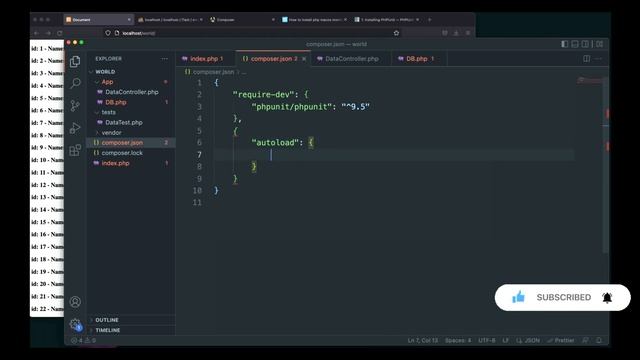Click the thumbs-up like icon
This screenshot has height=360, width=640.
pyautogui.click(x=518, y=297)
